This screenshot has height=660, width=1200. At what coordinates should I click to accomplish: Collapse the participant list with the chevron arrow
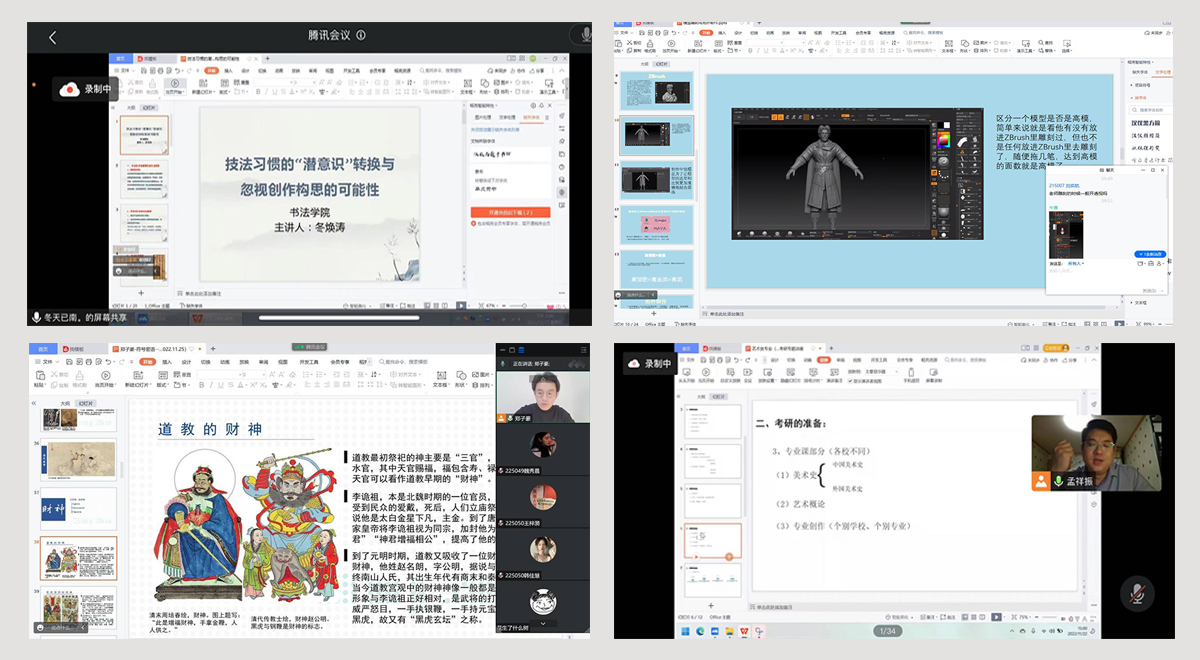pos(541,623)
